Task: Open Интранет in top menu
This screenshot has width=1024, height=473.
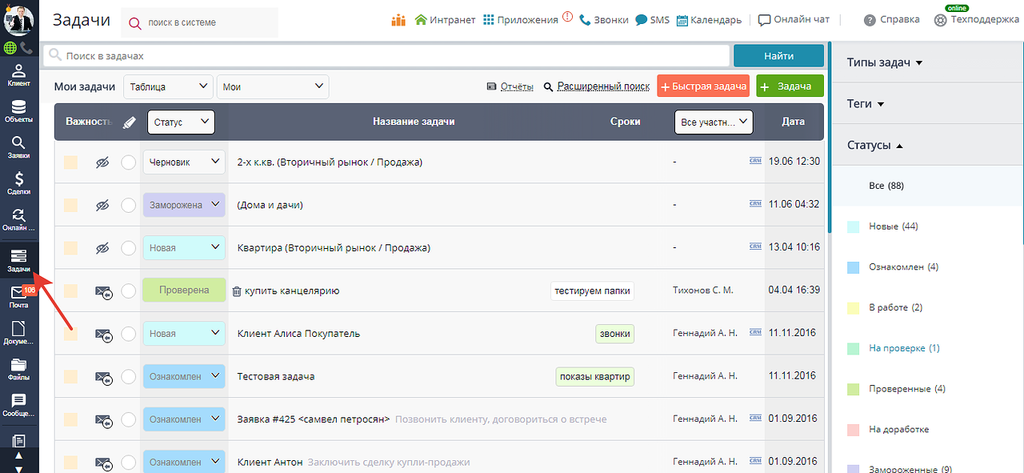Action: (445, 20)
